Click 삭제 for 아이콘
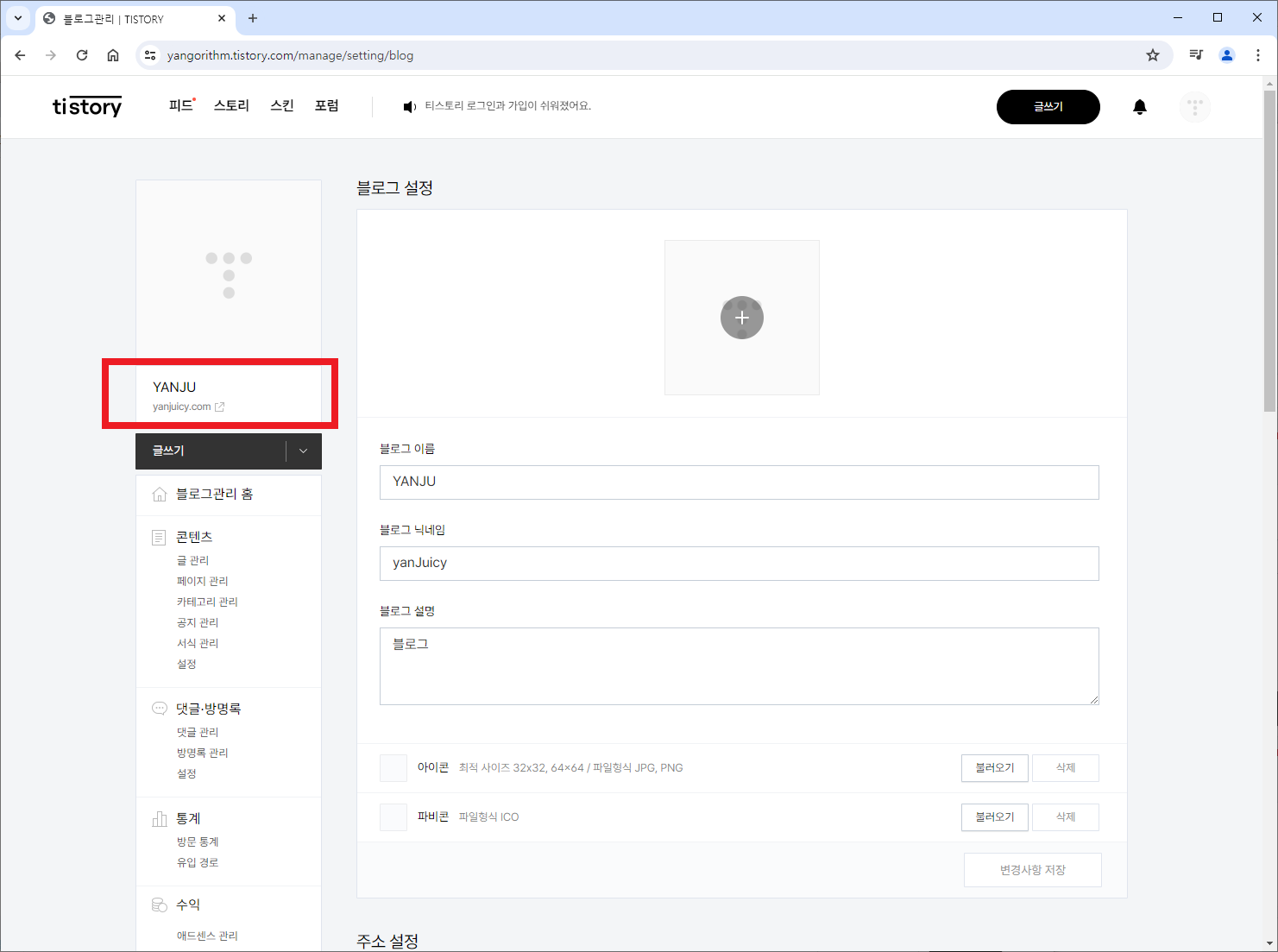 tap(1066, 768)
